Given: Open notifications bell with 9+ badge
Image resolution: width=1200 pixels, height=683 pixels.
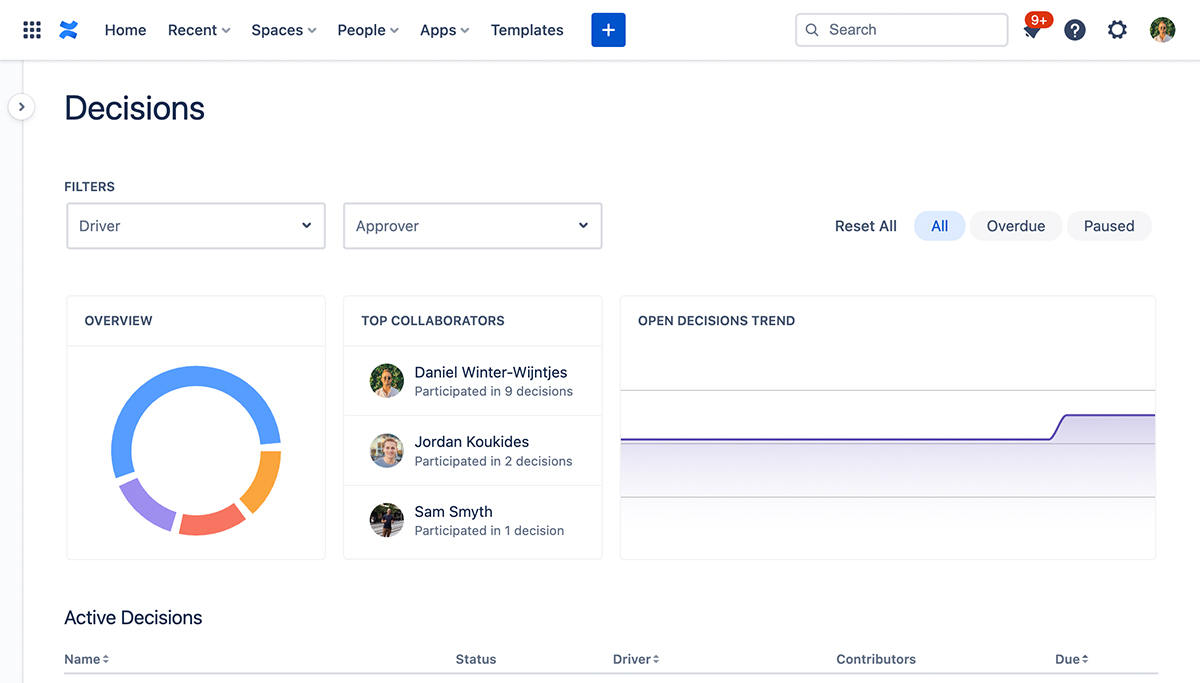Looking at the screenshot, I should point(1033,31).
